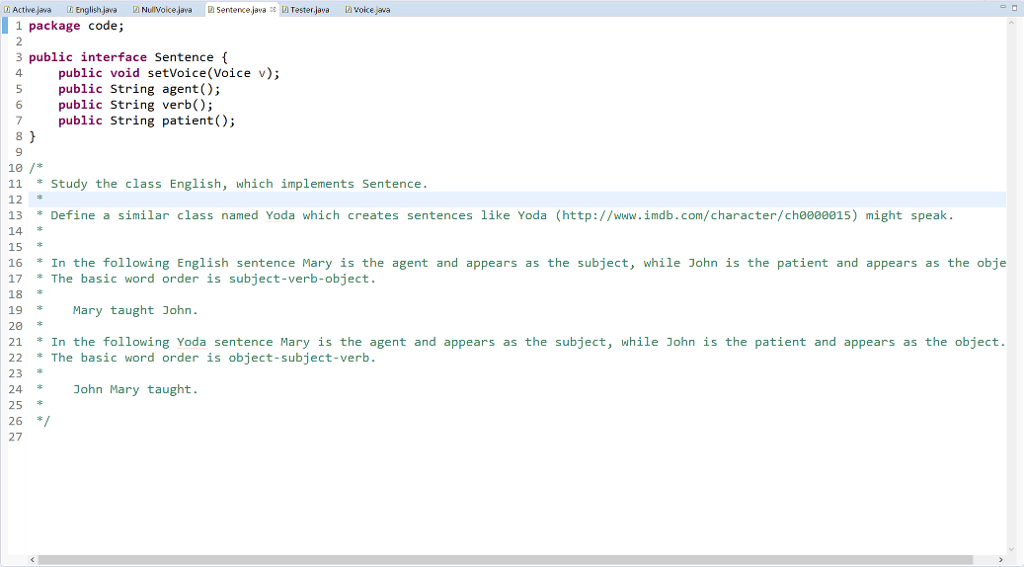Open the Voice.java tab
Viewport: 1024px width, 567px height.
368,10
